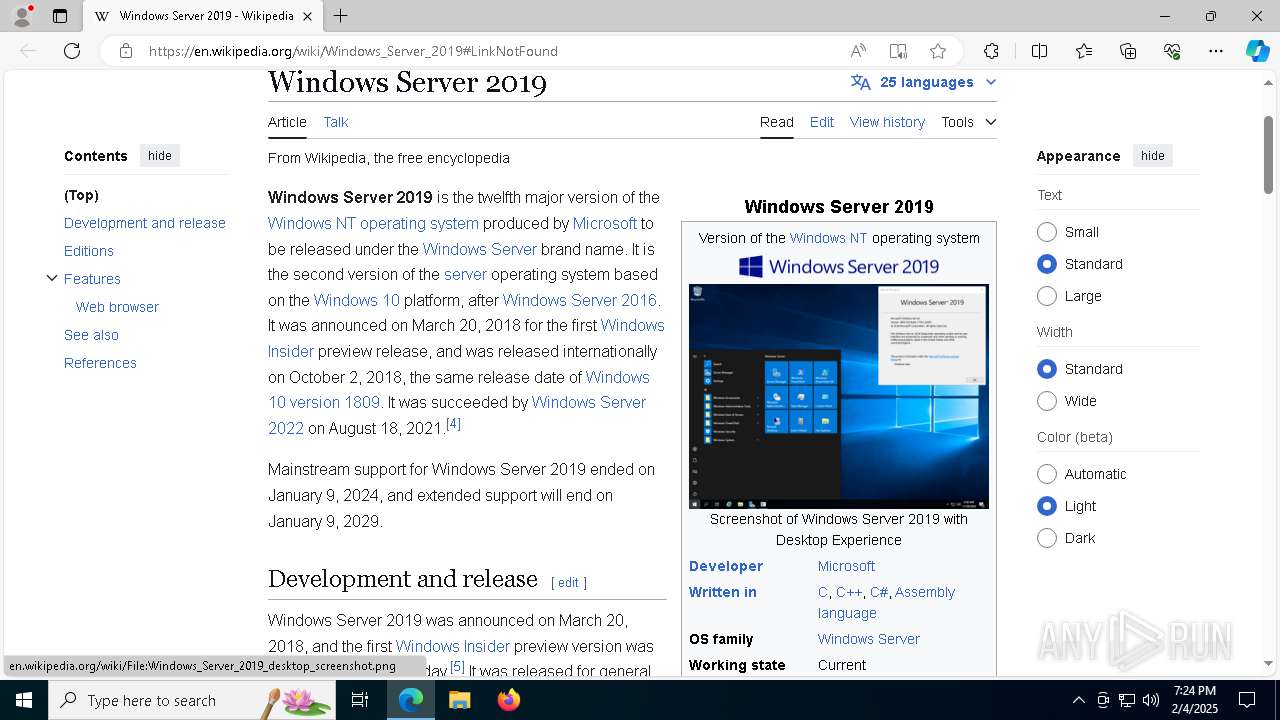Image resolution: width=1280 pixels, height=720 pixels.
Task: Select the Standard text size option
Action: 1047,264
